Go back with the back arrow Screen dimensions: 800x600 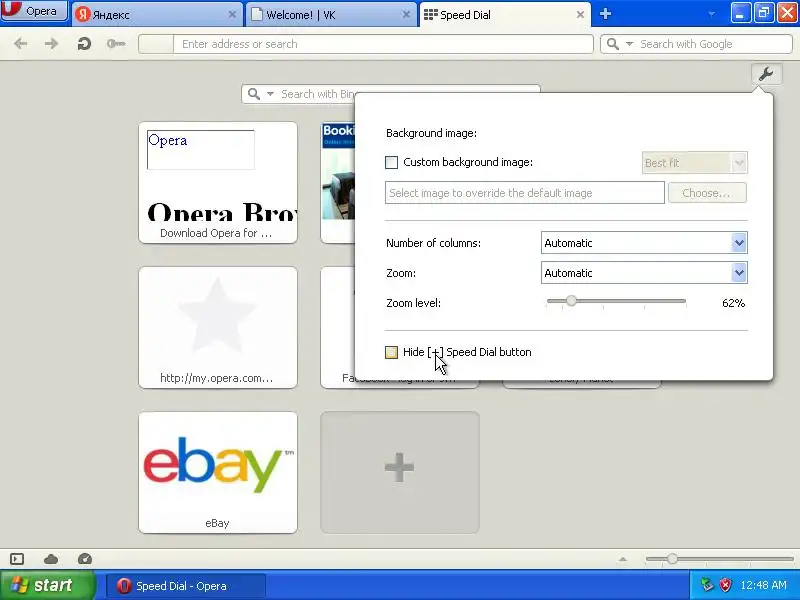click(x=20, y=44)
